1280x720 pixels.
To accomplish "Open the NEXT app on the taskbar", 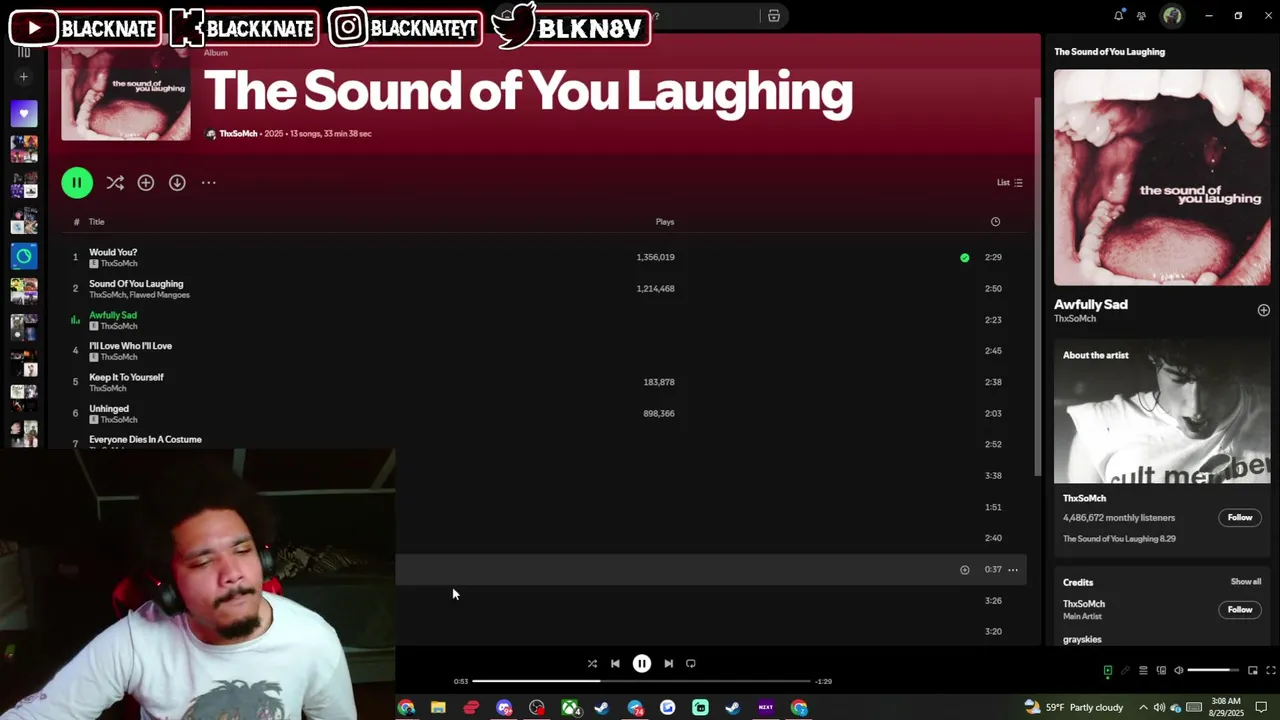I will pos(766,708).
